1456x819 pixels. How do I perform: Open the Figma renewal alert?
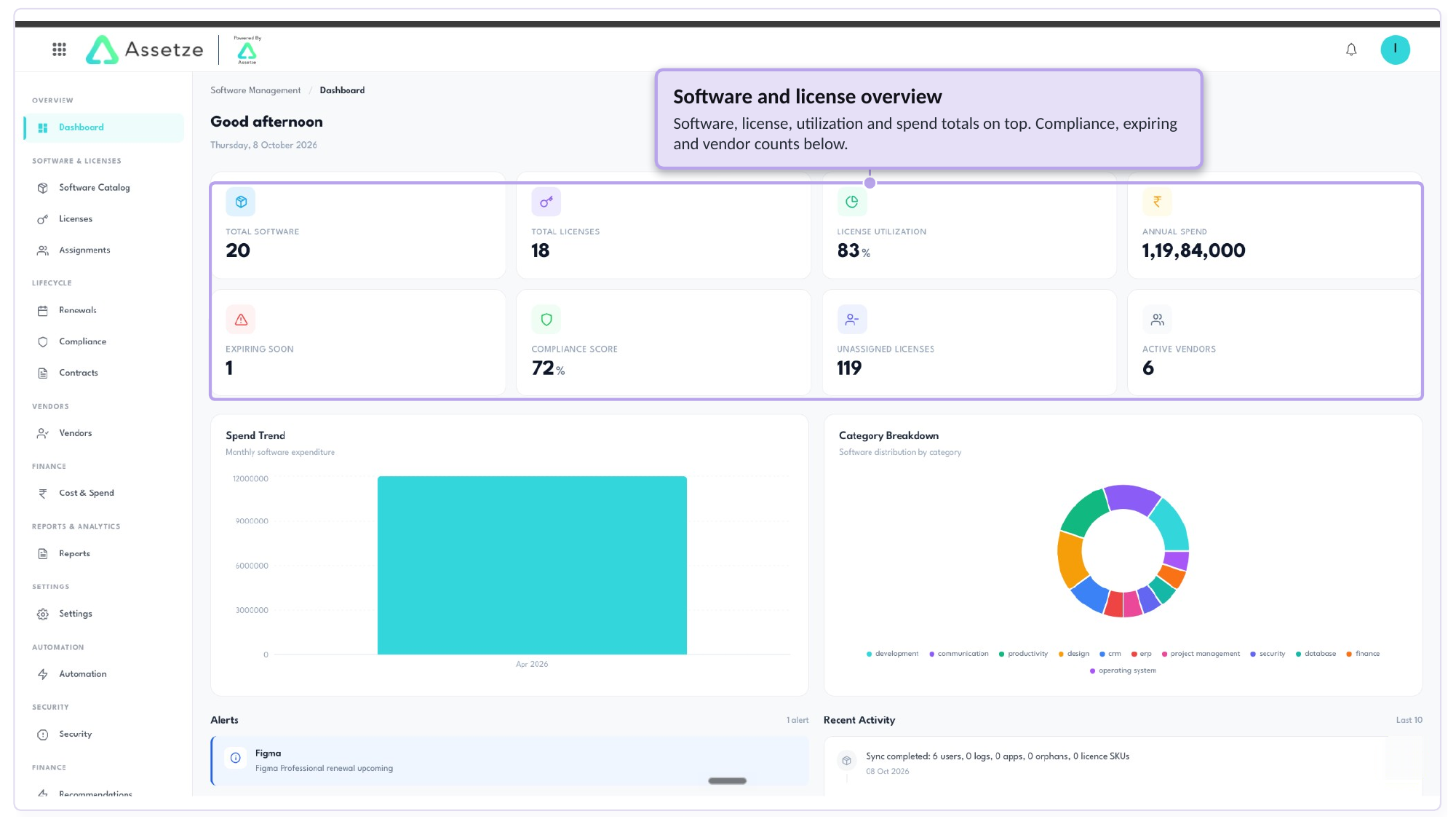[510, 761]
